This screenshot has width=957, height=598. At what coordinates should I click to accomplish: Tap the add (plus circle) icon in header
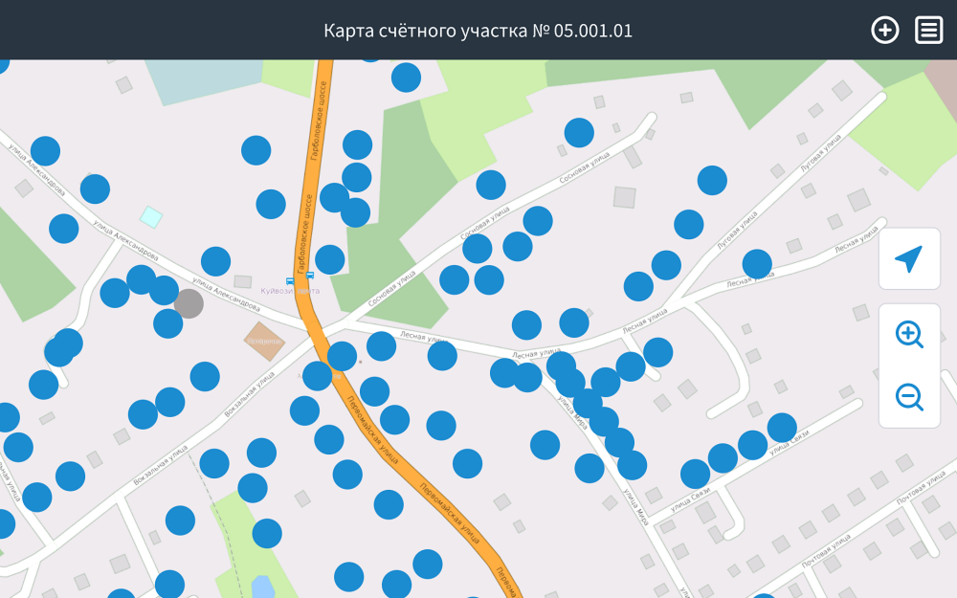(884, 30)
